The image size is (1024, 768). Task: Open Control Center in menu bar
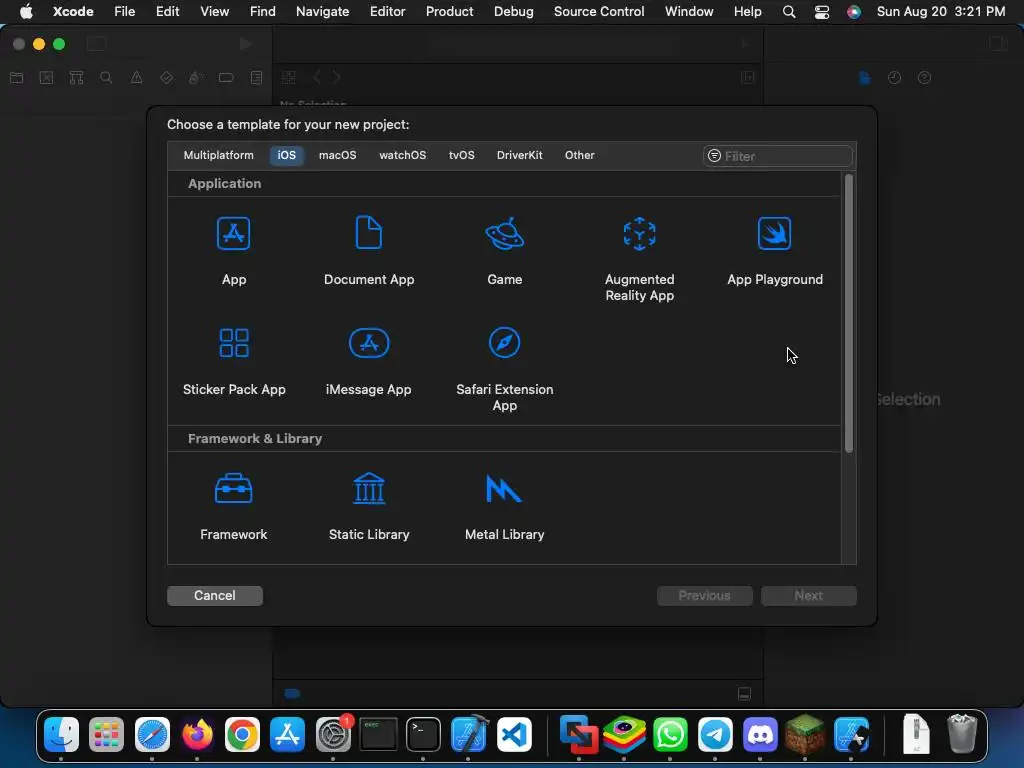(822, 12)
